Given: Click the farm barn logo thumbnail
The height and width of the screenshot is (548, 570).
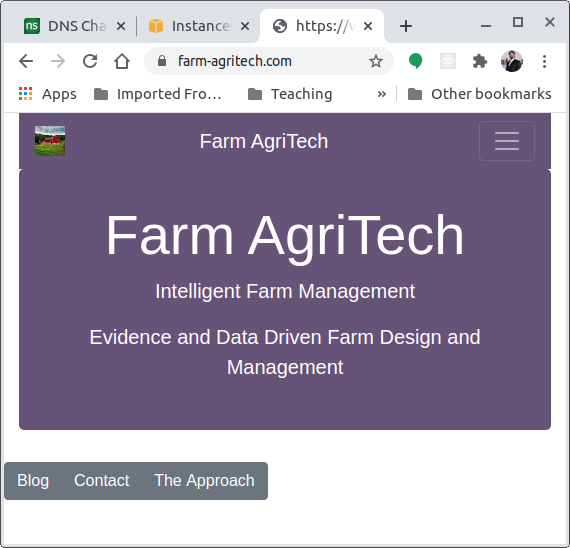Looking at the screenshot, I should point(50,141).
